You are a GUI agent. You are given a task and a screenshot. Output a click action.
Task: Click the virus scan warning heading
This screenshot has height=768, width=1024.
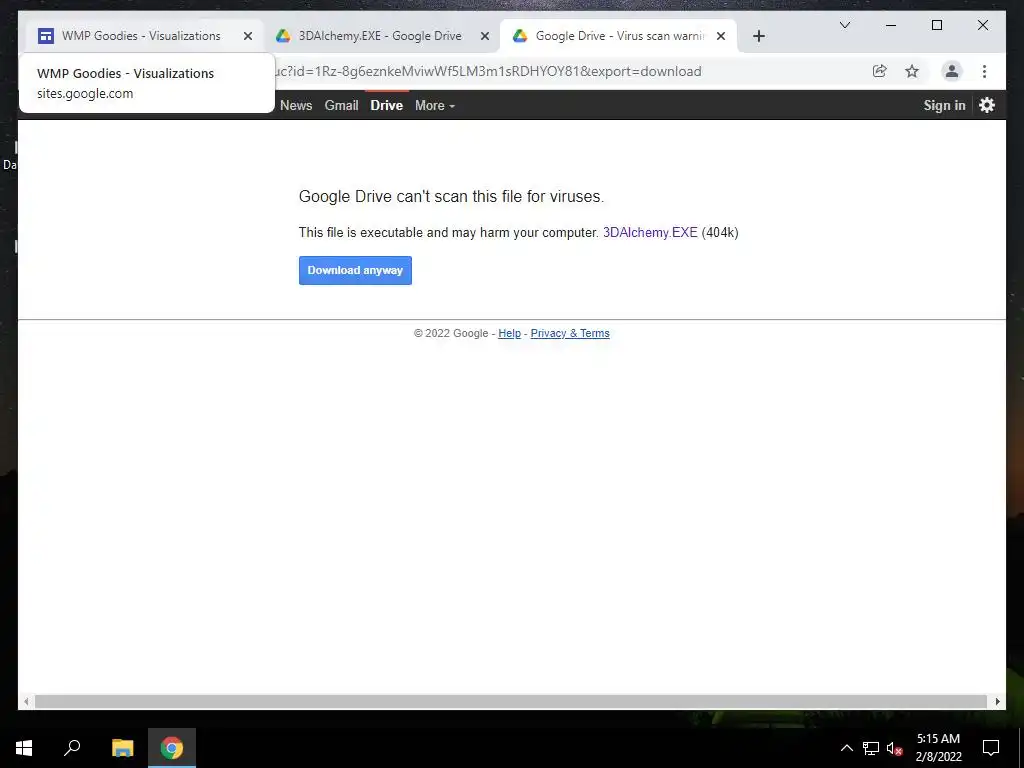451,197
